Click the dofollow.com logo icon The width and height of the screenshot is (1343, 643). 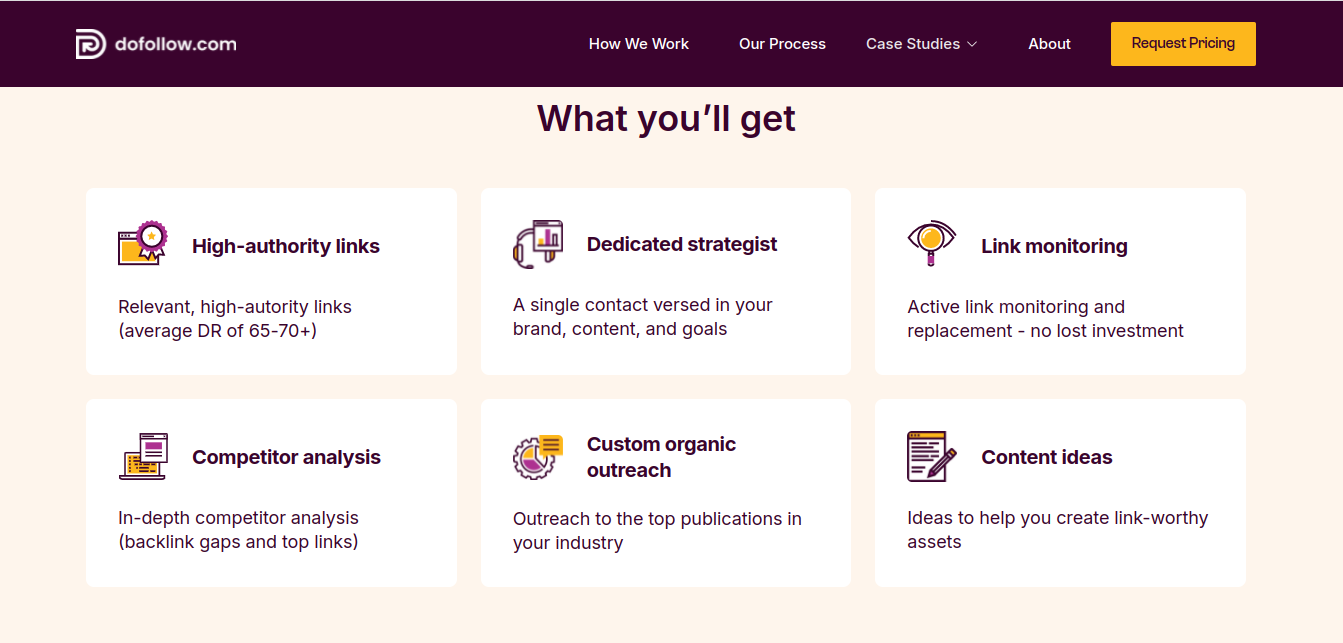click(91, 44)
